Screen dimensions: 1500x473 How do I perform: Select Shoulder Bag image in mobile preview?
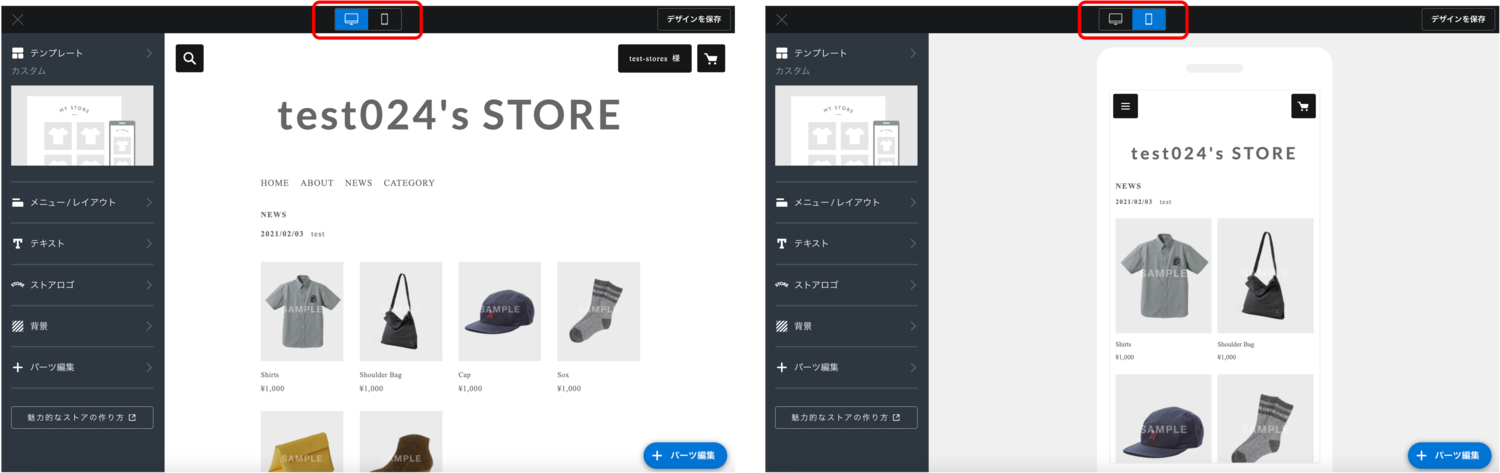click(x=1266, y=276)
